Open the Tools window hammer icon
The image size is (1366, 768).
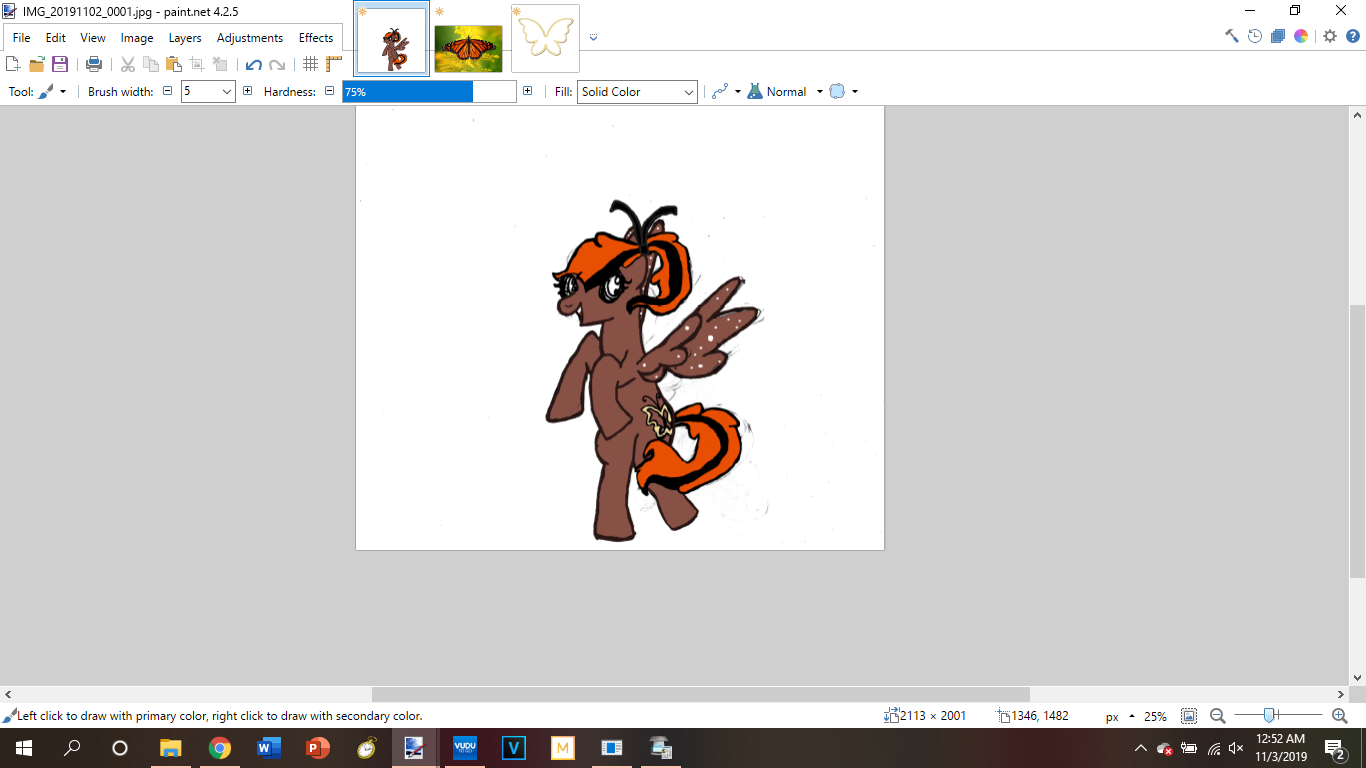[x=1232, y=36]
